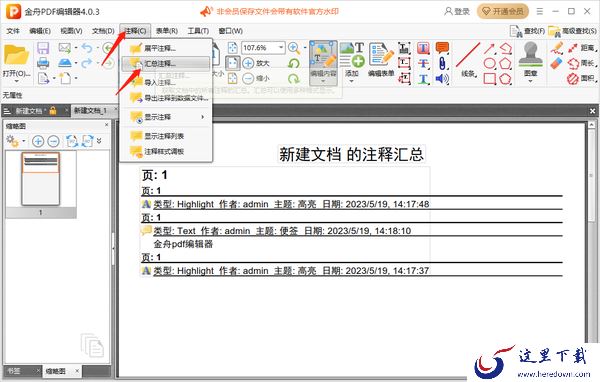Select the pencil drawing tool icon
This screenshot has height=382, width=600.
pos(557,48)
